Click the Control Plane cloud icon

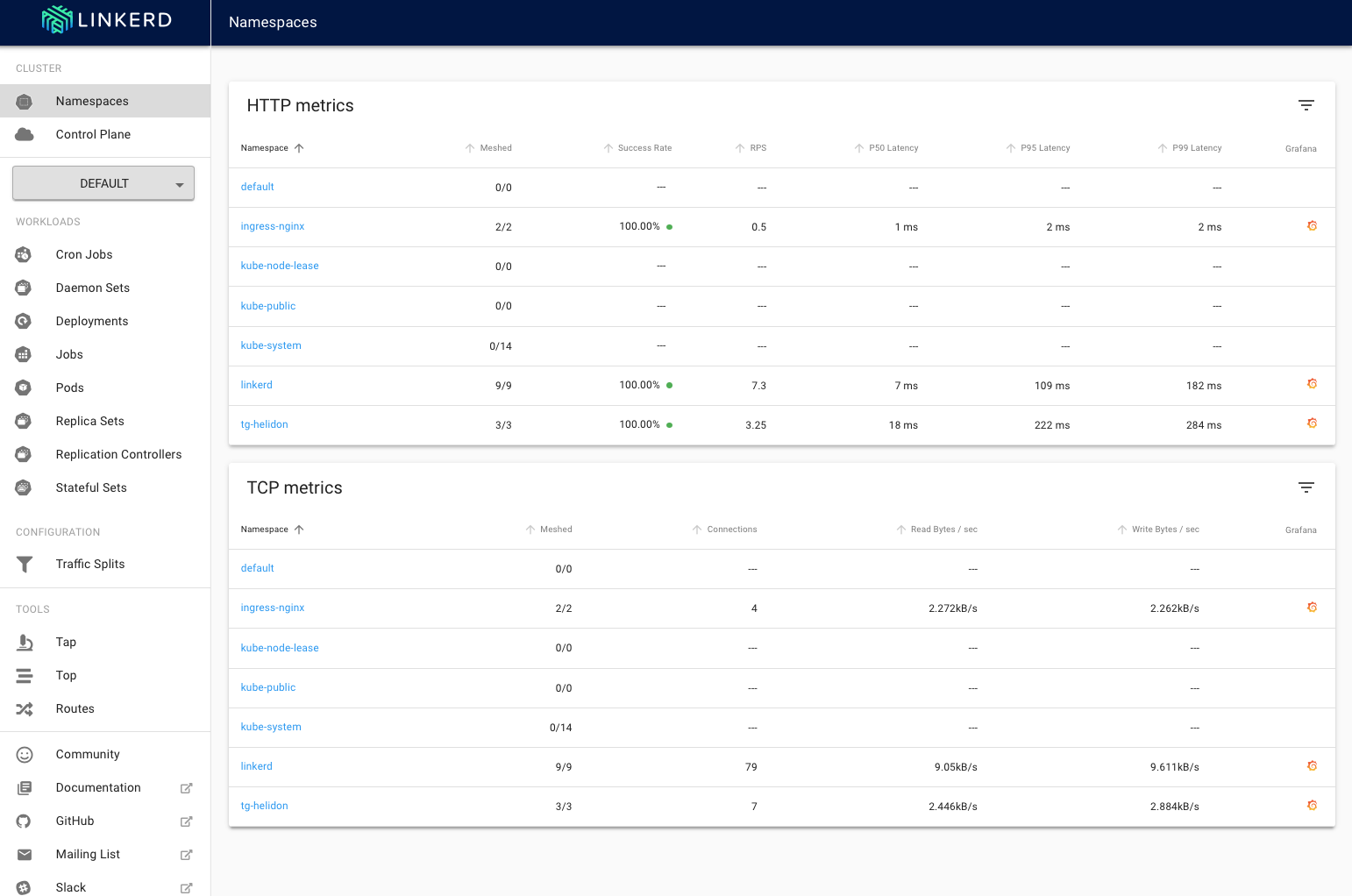tap(25, 135)
